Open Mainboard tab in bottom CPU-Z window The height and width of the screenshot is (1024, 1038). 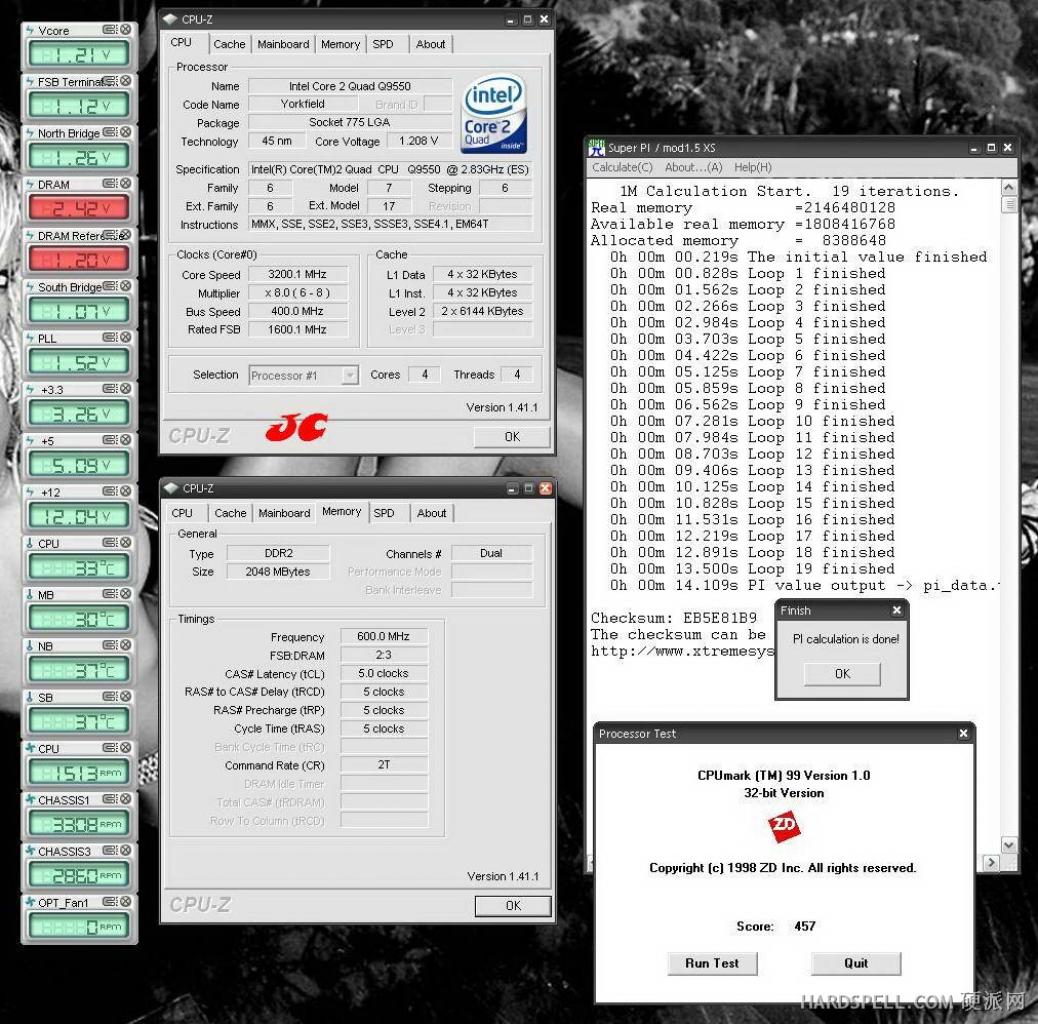[284, 513]
